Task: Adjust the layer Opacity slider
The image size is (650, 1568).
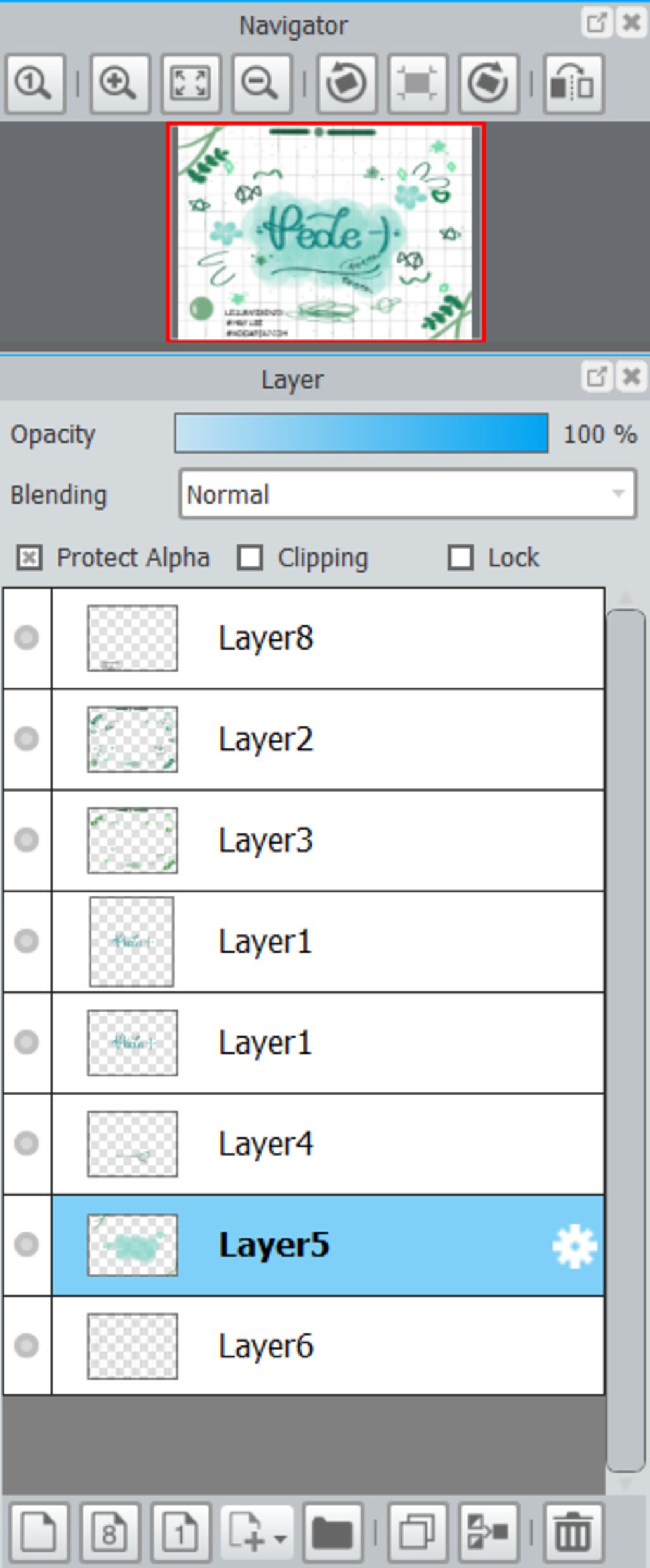Action: tap(361, 434)
